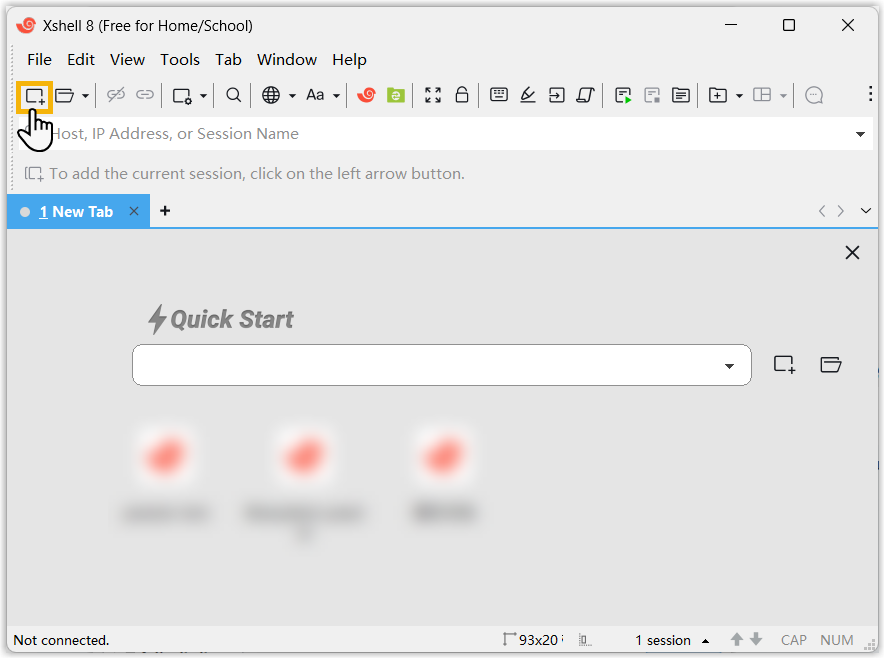Click the New Session toolbar icon
This screenshot has width=885, height=659.
pyautogui.click(x=35, y=96)
